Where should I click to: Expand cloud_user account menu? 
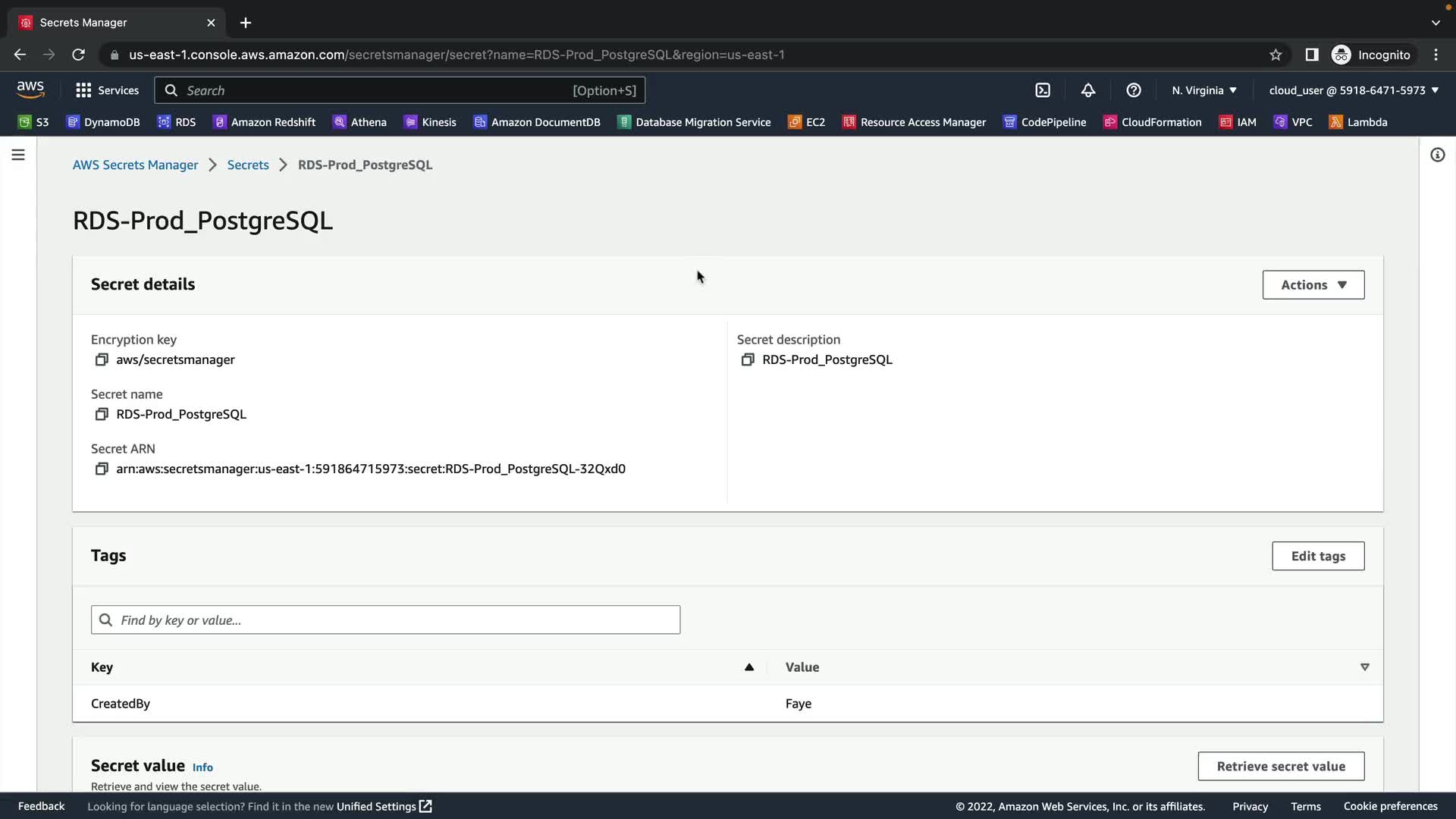click(x=1354, y=90)
